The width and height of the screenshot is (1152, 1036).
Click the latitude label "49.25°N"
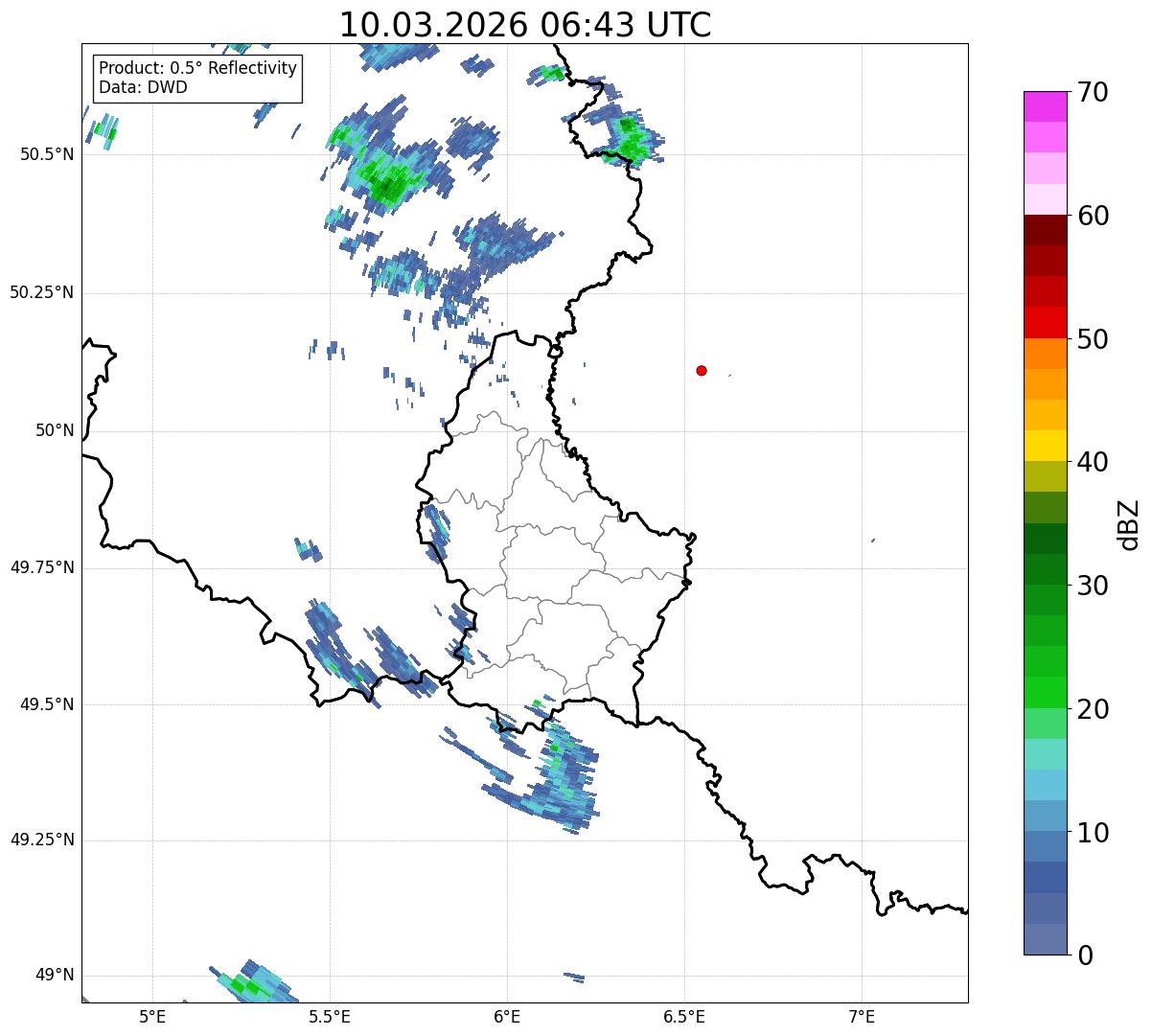pyautogui.click(x=42, y=840)
